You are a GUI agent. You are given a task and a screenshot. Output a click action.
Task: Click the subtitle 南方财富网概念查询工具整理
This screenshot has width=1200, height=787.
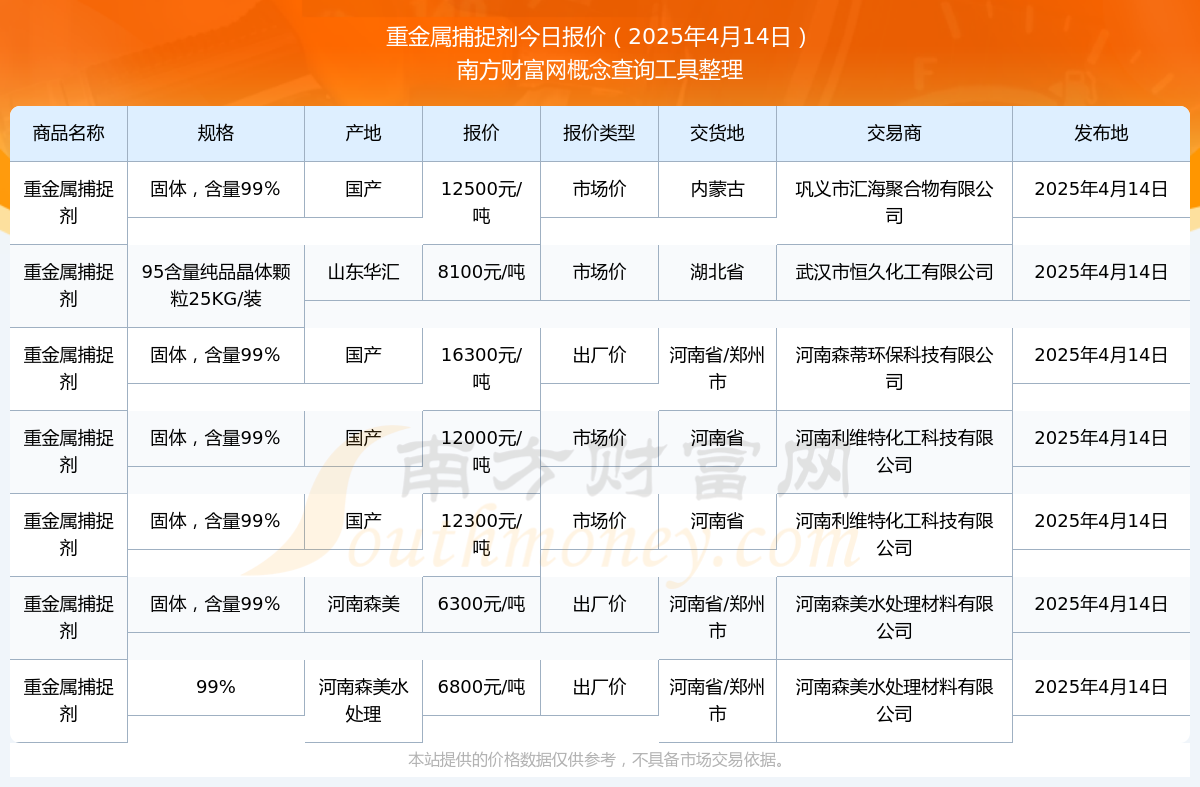599,70
